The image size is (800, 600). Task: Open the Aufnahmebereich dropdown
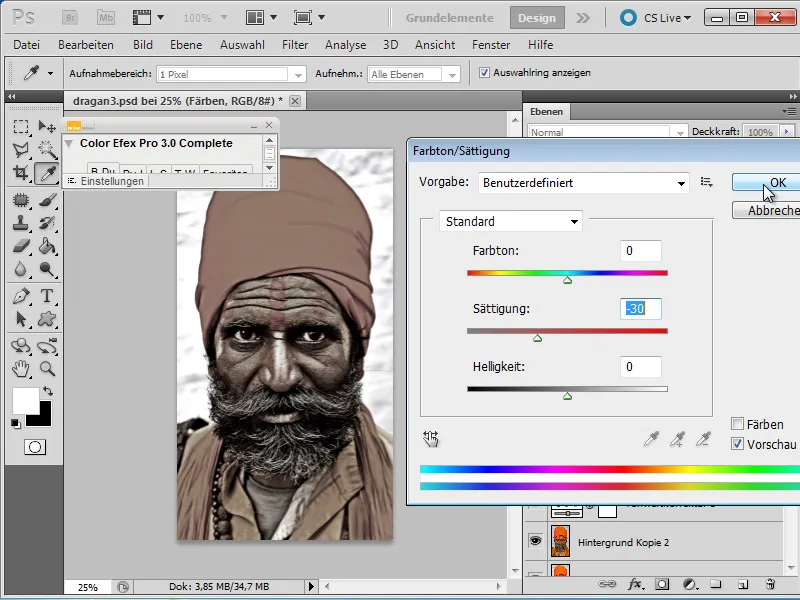[x=231, y=74]
